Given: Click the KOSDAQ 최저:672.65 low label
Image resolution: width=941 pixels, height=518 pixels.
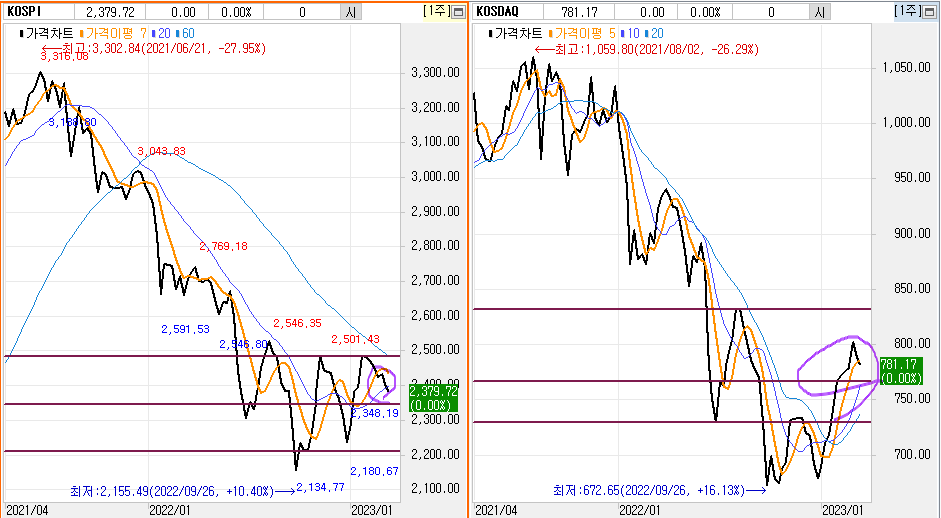Looking at the screenshot, I should 660,490.
